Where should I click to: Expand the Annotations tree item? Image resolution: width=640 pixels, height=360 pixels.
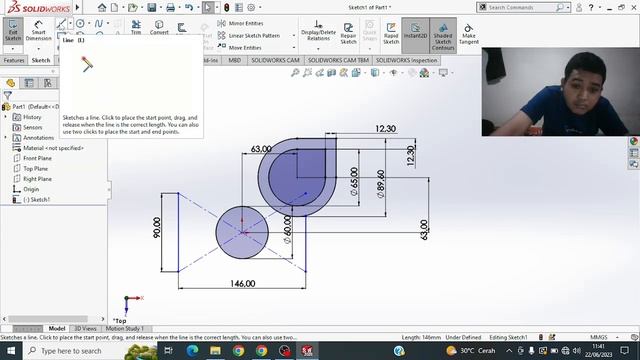click(x=6, y=138)
